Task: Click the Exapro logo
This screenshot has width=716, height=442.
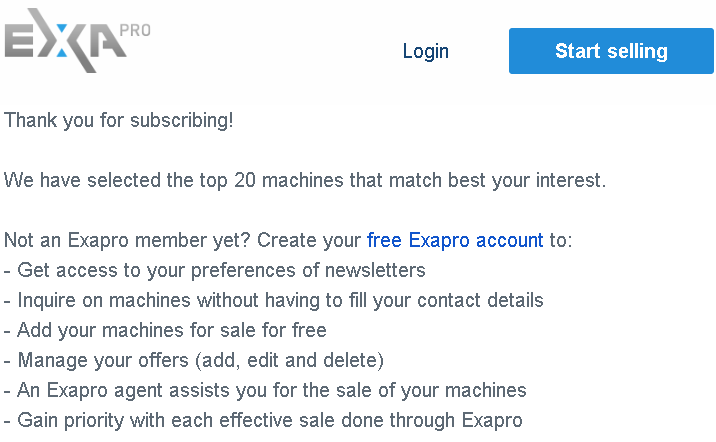Action: click(x=78, y=40)
